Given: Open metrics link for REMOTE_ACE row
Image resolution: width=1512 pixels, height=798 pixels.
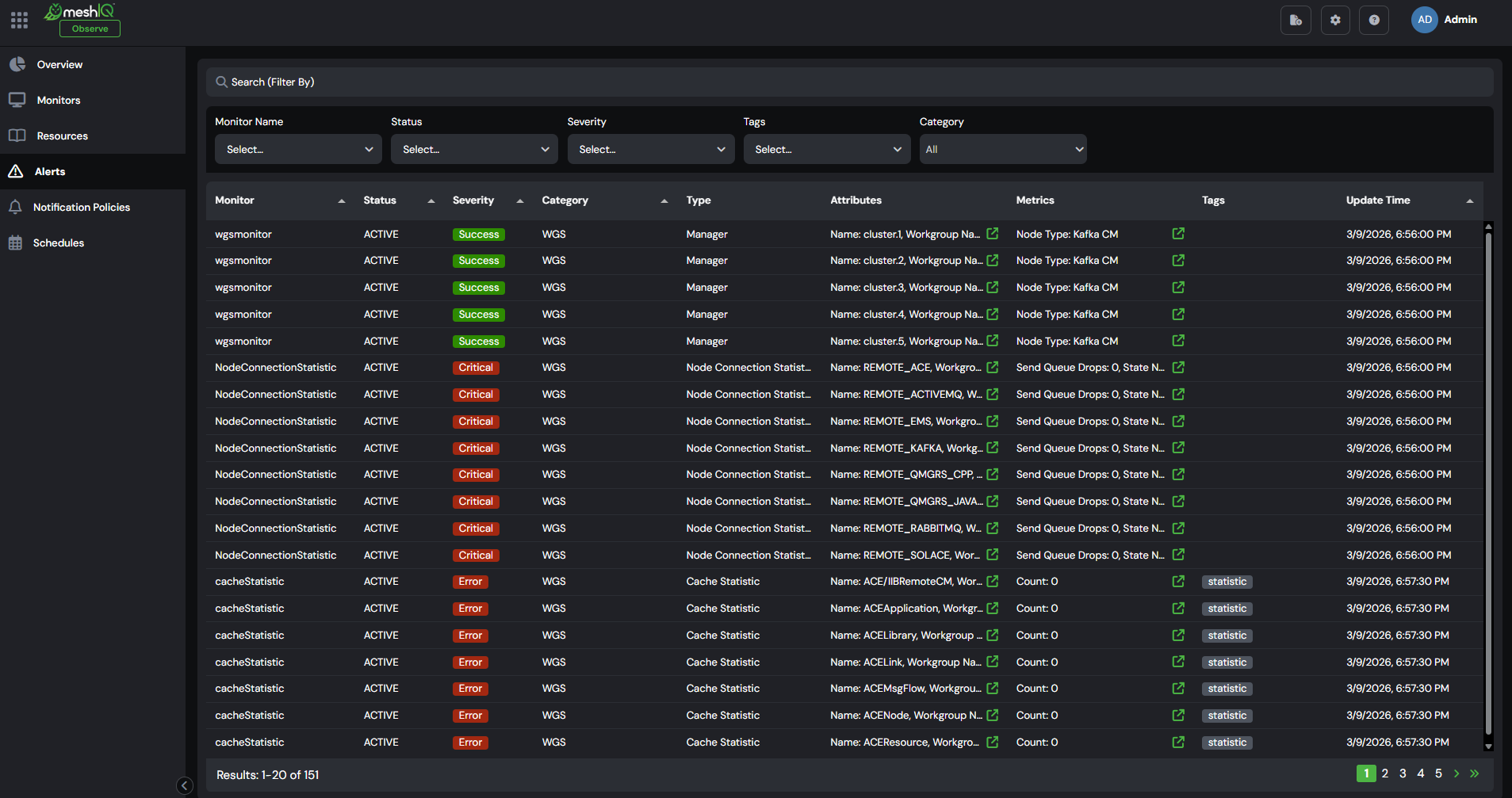Looking at the screenshot, I should pyautogui.click(x=1178, y=367).
